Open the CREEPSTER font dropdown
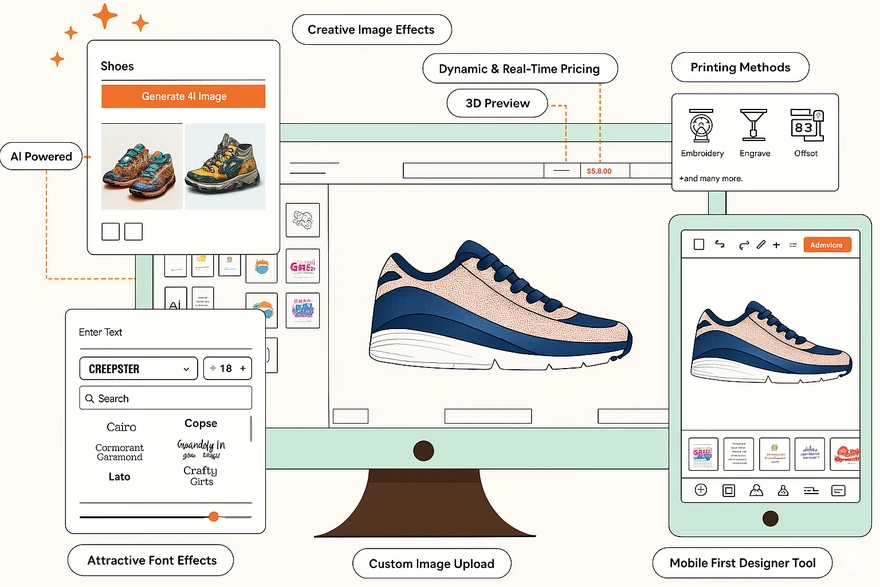880x587 pixels. [138, 368]
